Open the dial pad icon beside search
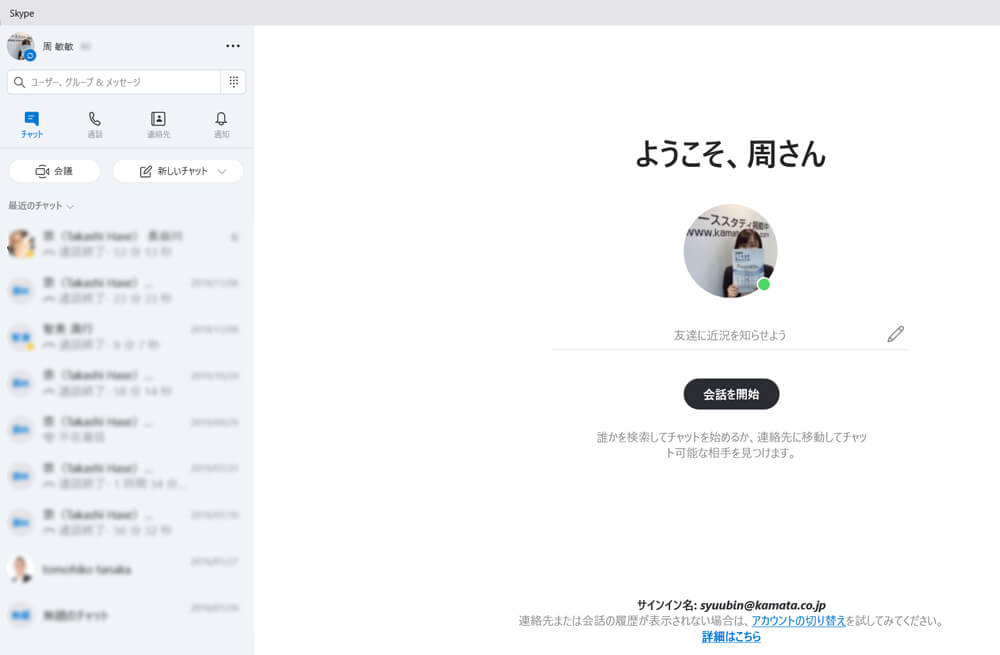This screenshot has height=655, width=1000. (233, 81)
